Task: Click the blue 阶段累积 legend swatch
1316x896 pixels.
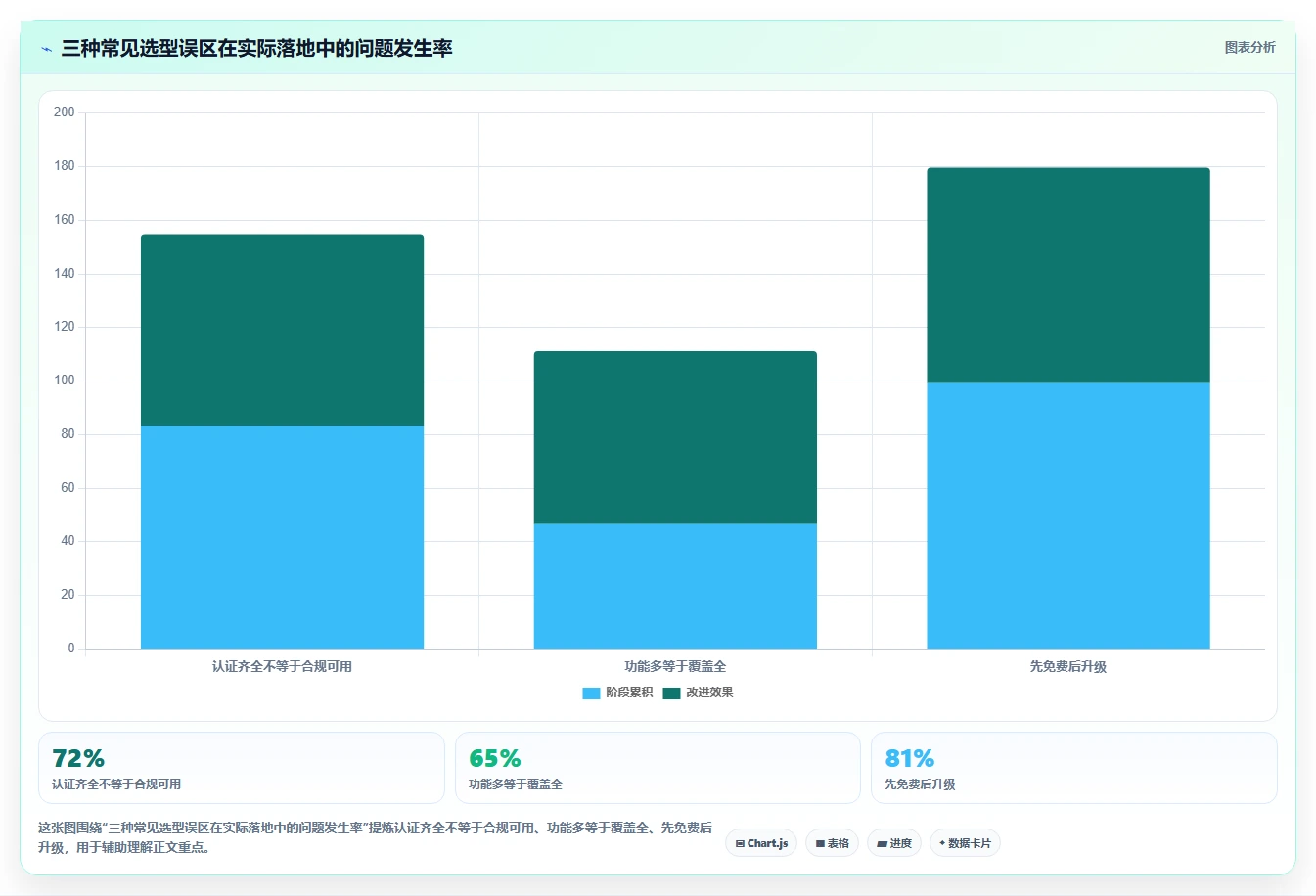Action: coord(591,694)
